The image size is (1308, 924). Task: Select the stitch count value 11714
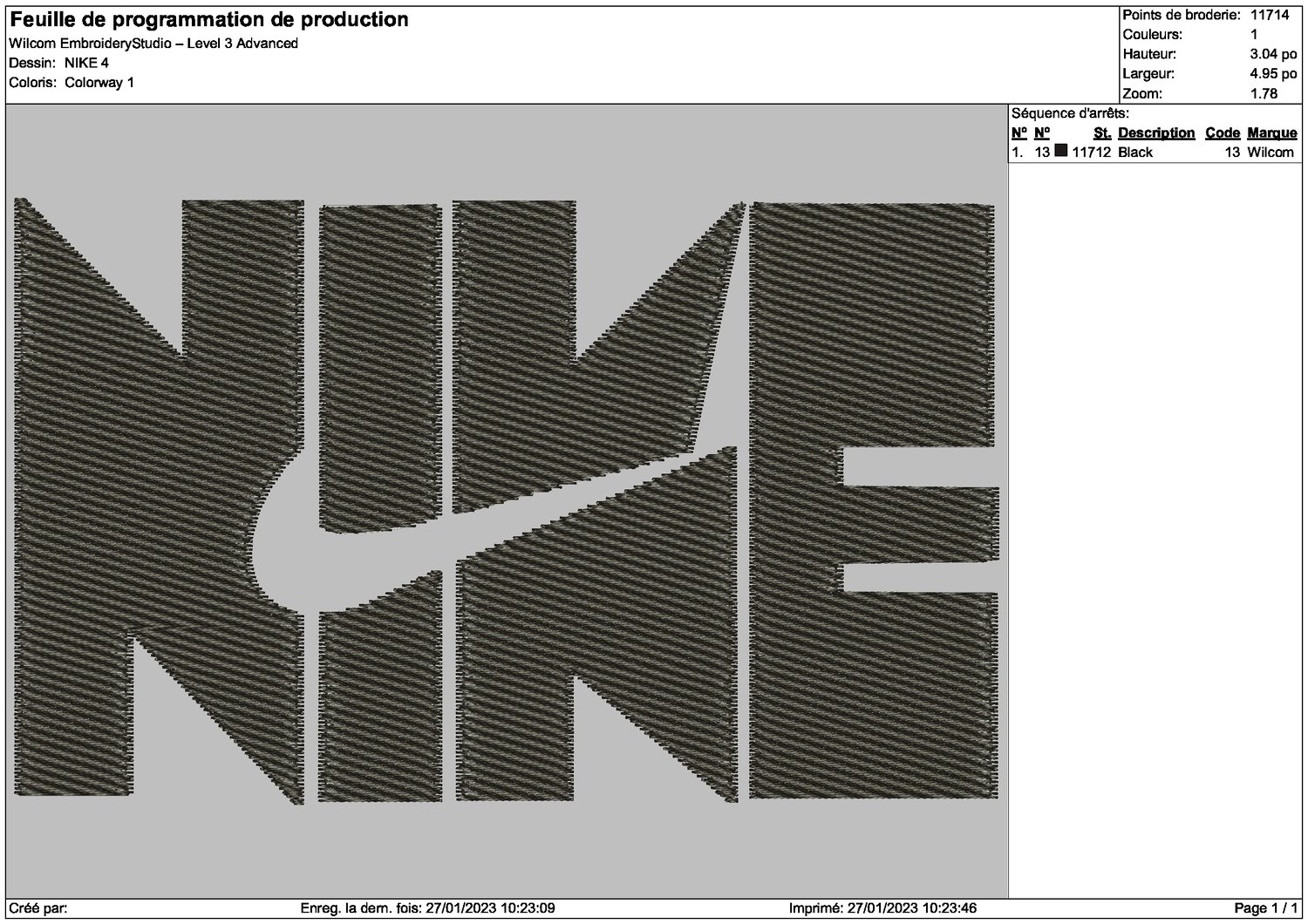(1270, 15)
